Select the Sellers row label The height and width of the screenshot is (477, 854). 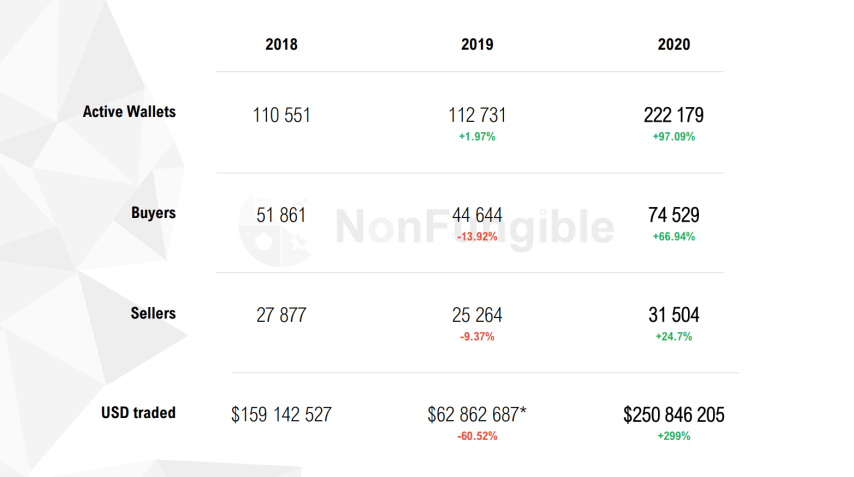point(153,314)
